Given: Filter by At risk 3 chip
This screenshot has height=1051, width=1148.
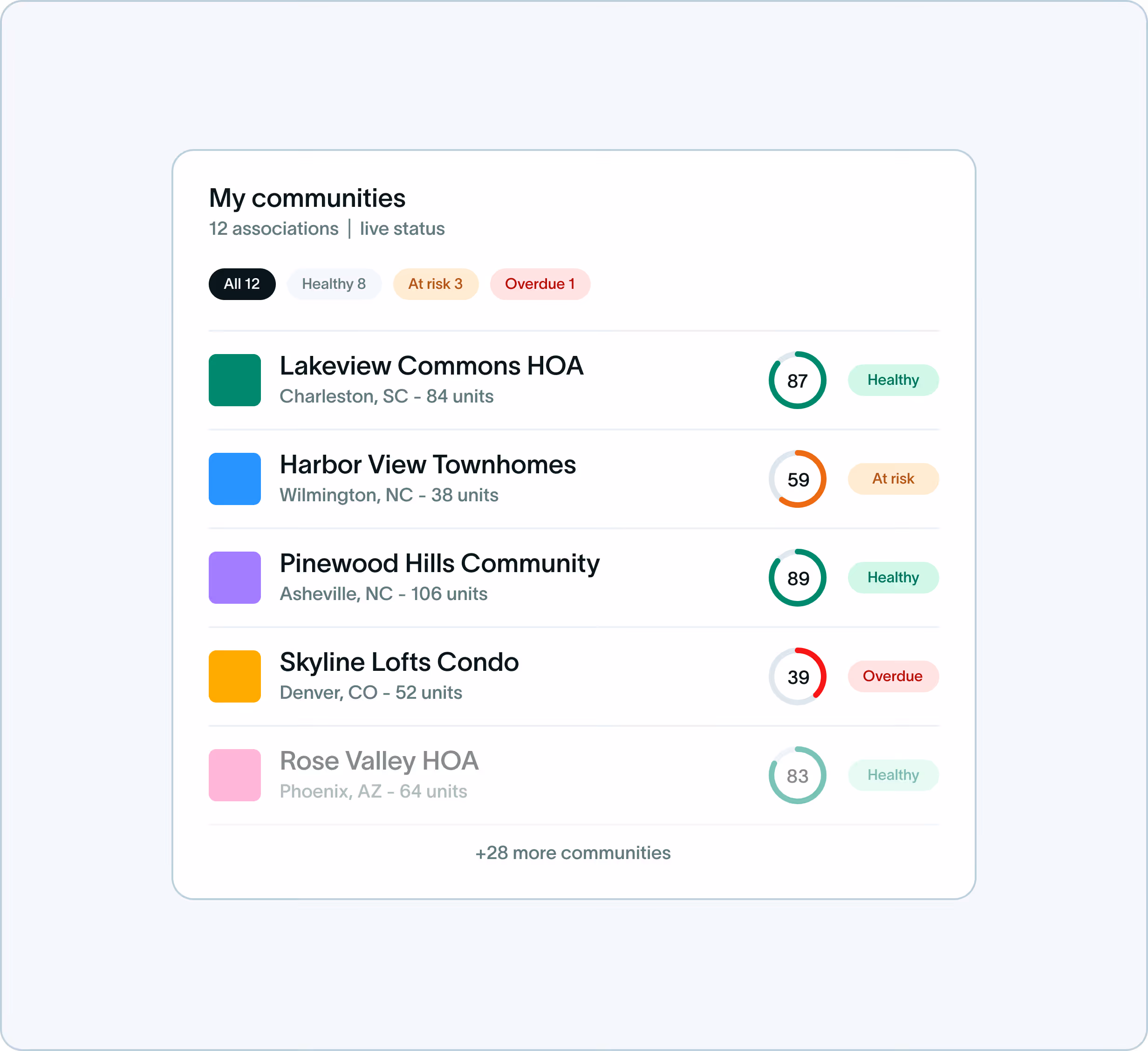Looking at the screenshot, I should click(436, 284).
